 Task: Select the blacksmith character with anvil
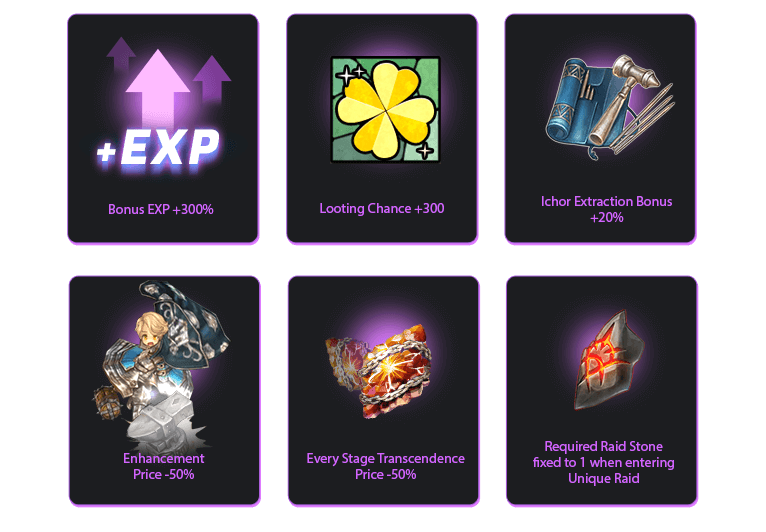click(161, 365)
